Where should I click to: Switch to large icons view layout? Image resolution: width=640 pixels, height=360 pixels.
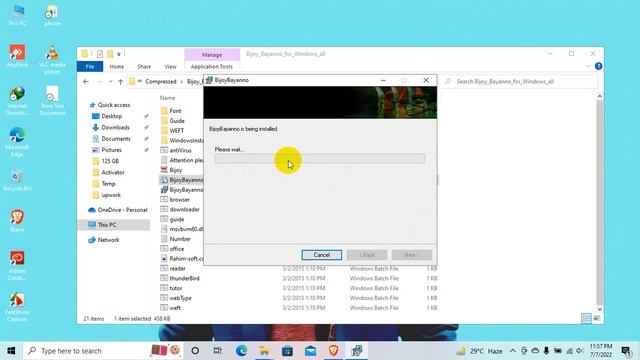click(596, 318)
